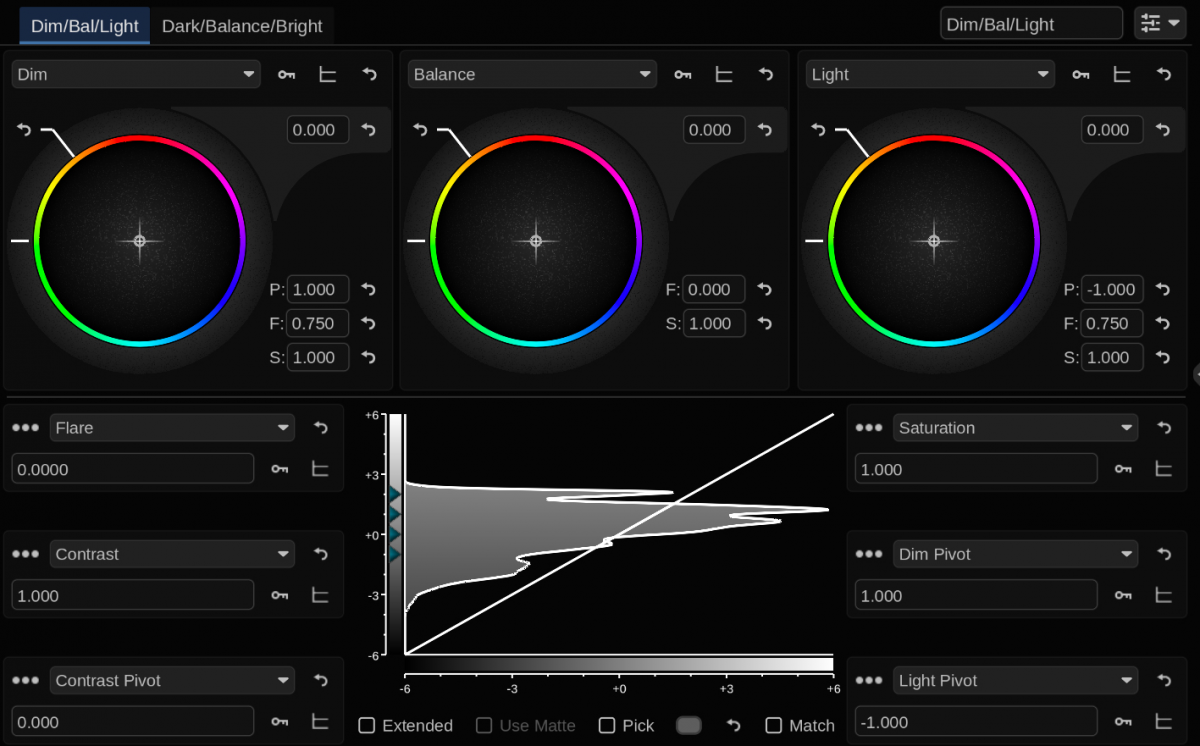Open the Dim wheel selector dropdown
This screenshot has height=746, width=1200.
(x=136, y=74)
